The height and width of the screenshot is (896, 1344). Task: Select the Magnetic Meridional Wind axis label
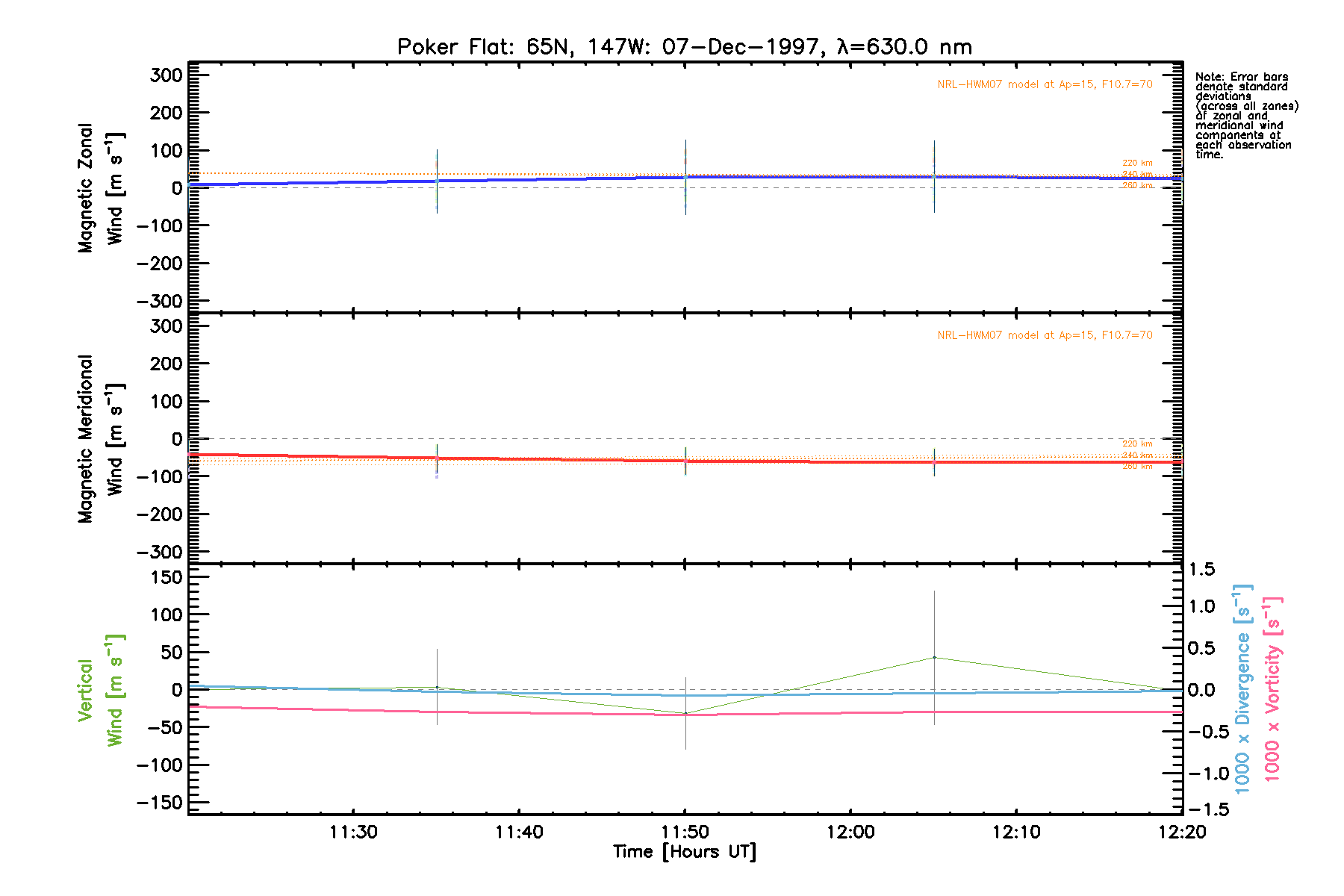(100, 439)
